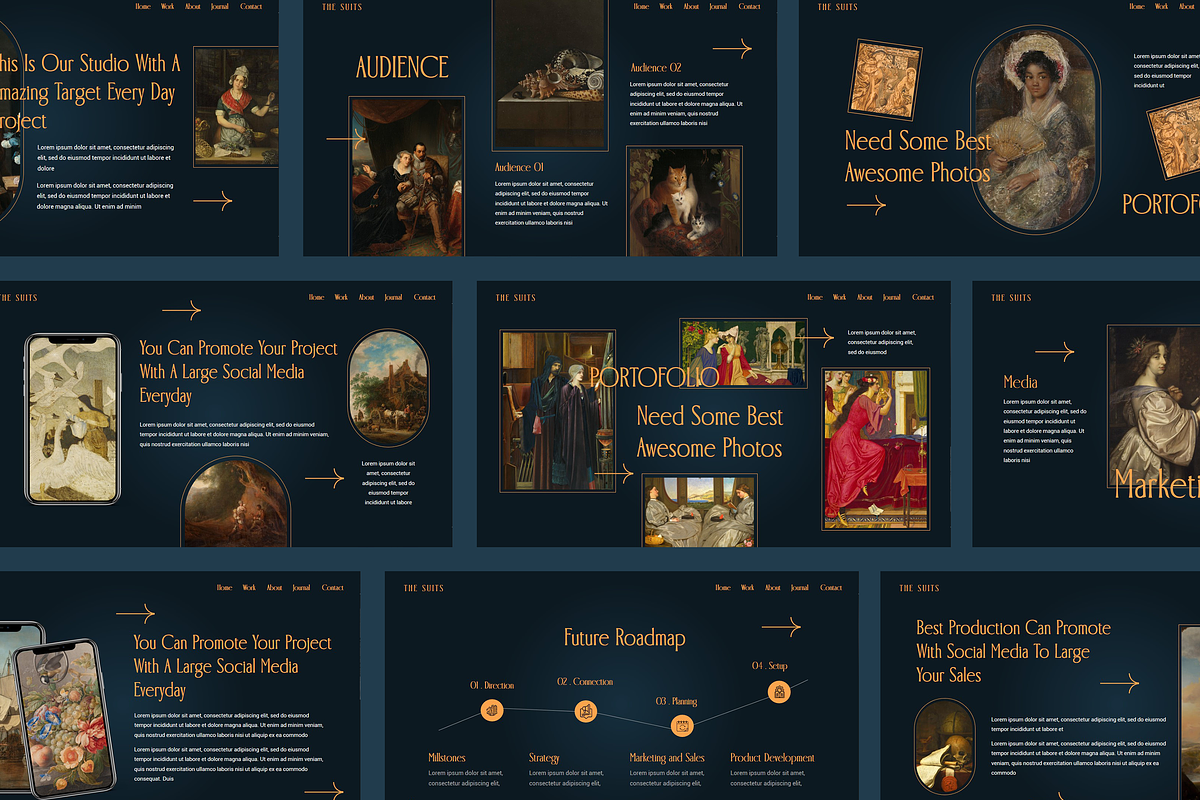Click the arrow above the Media heading
This screenshot has height=800, width=1200.
tap(1055, 351)
